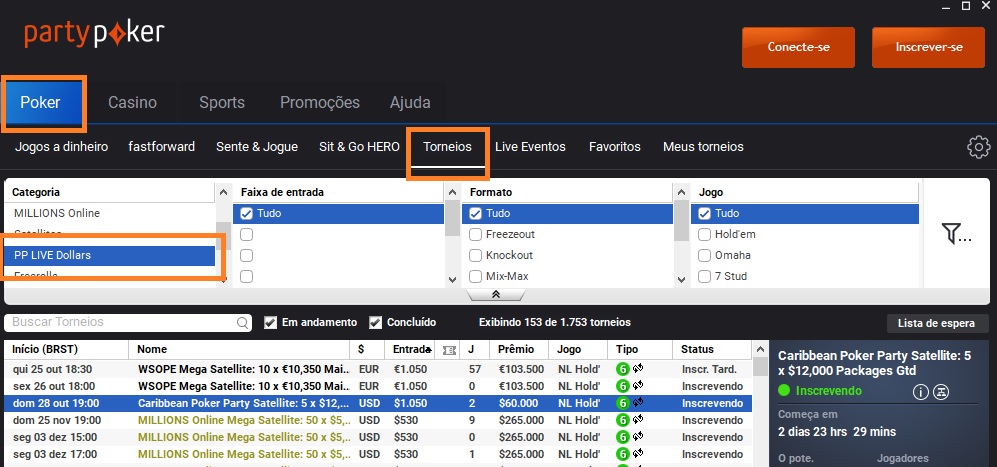Maximize the partypoker window
997x467 pixels.
966,6
